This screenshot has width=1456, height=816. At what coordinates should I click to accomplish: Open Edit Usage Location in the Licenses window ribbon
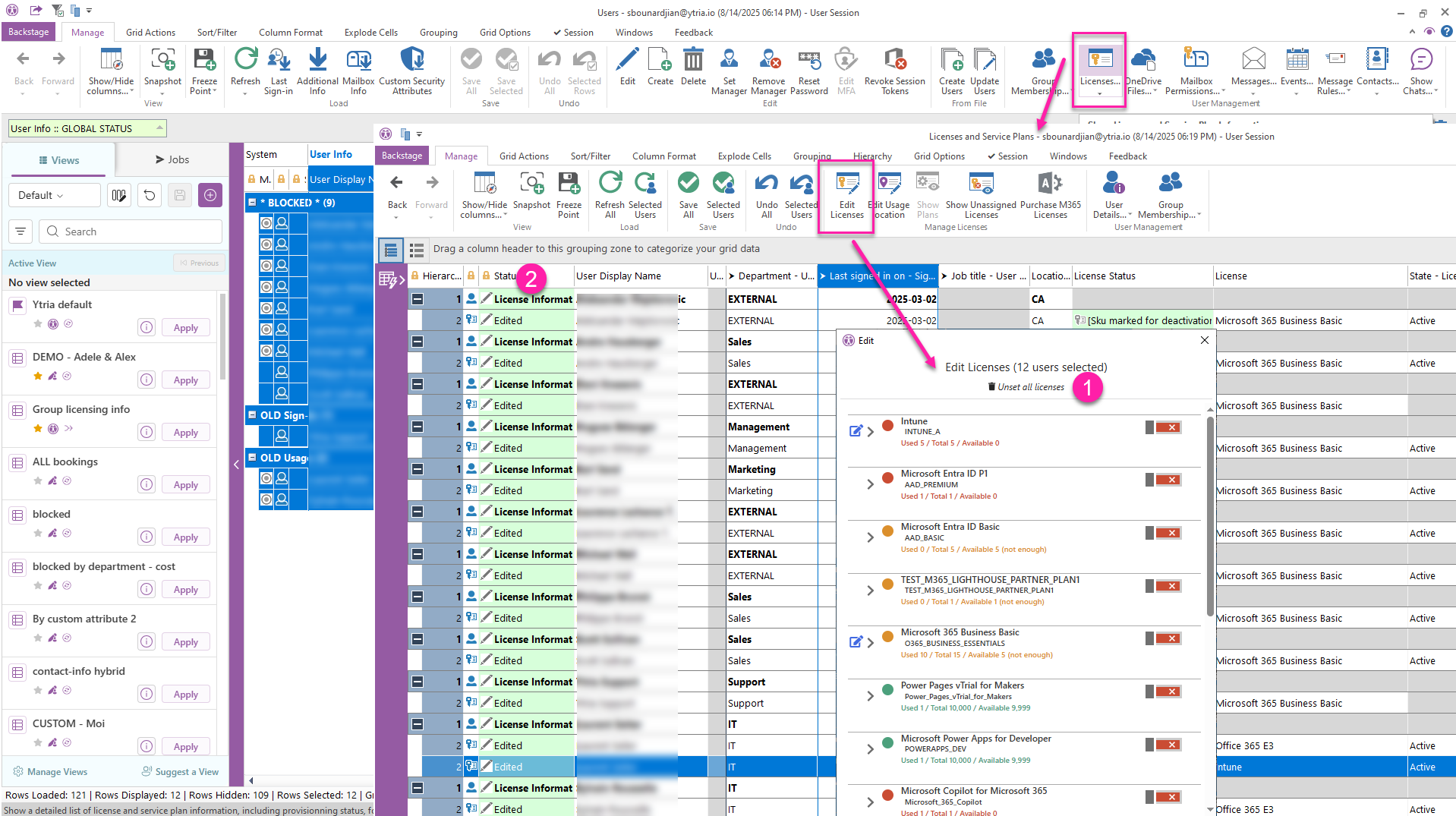[x=888, y=195]
